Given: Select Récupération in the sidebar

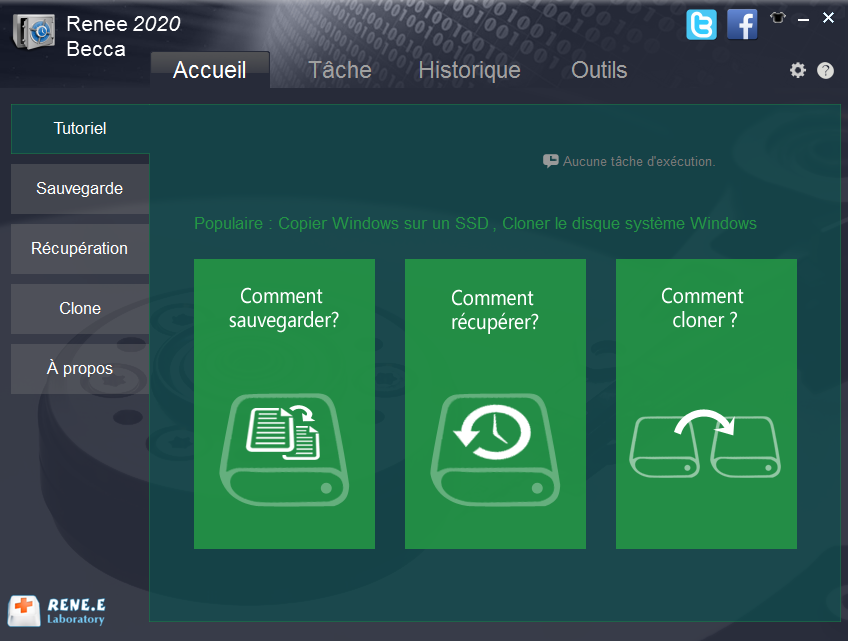Looking at the screenshot, I should click(80, 249).
